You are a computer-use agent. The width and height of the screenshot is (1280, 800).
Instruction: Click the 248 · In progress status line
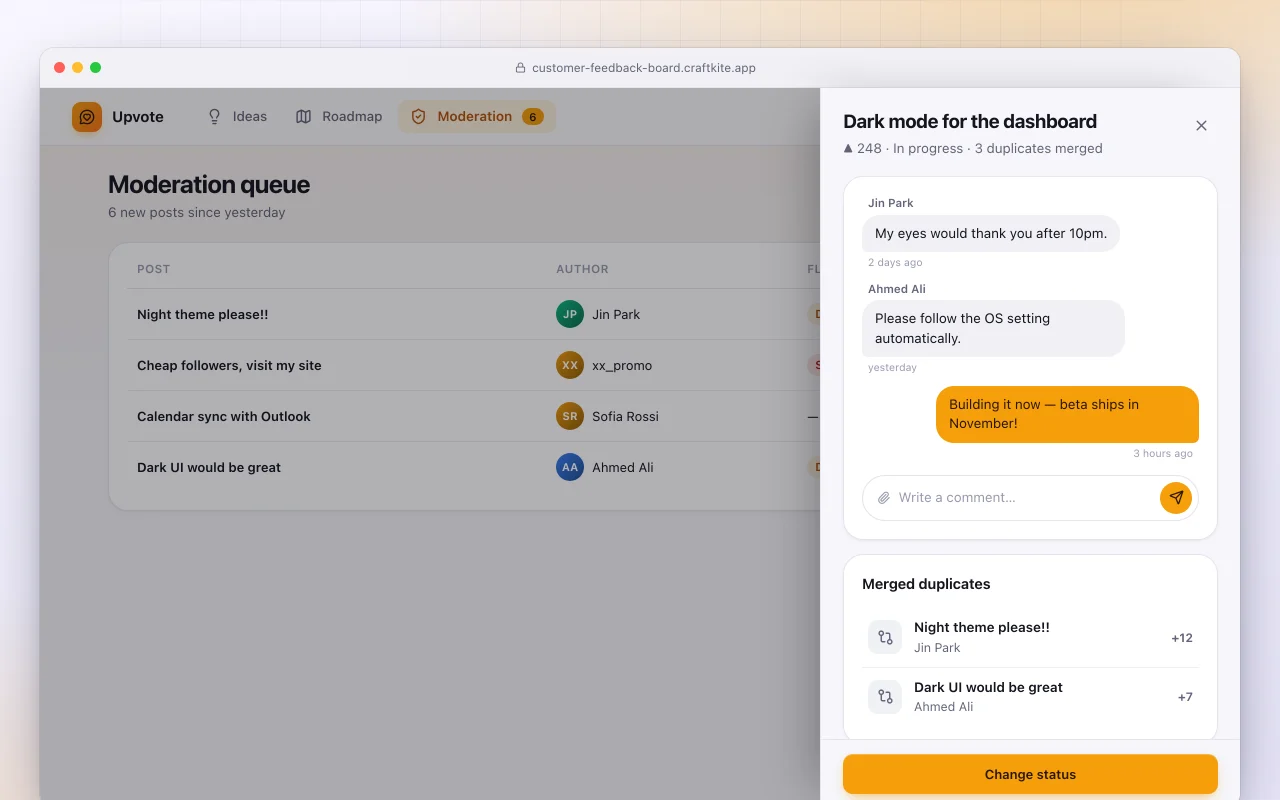click(973, 149)
